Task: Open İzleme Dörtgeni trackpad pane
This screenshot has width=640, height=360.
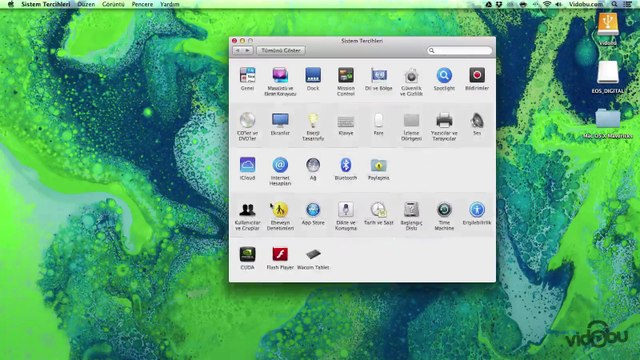Action: pos(411,121)
